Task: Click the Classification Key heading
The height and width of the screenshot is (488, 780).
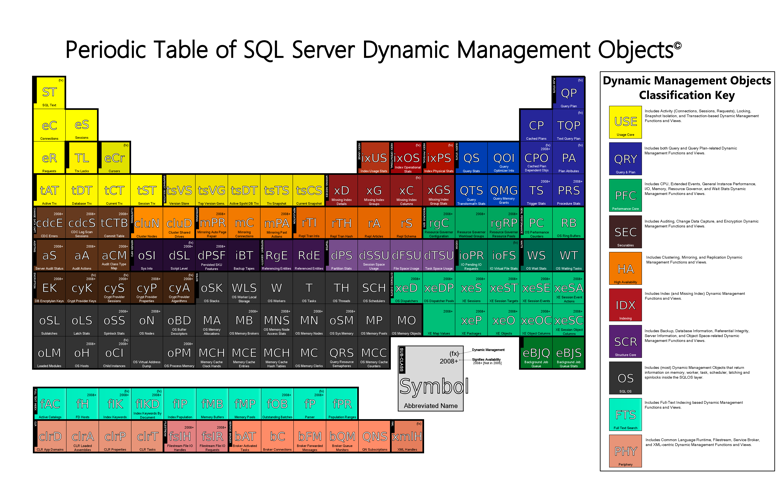Action: tap(687, 88)
